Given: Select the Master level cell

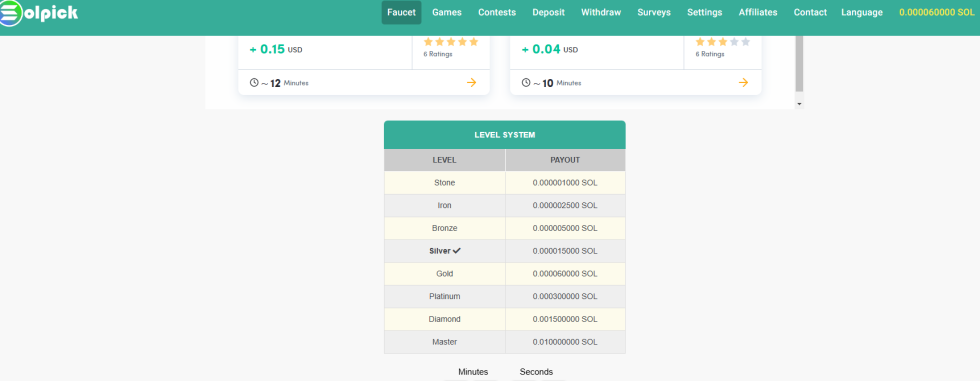Looking at the screenshot, I should tap(444, 342).
